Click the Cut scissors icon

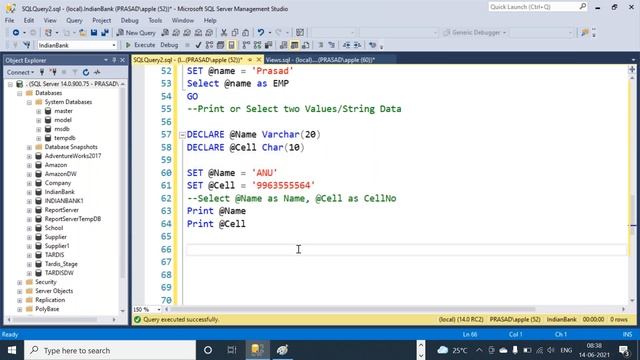pos(224,33)
